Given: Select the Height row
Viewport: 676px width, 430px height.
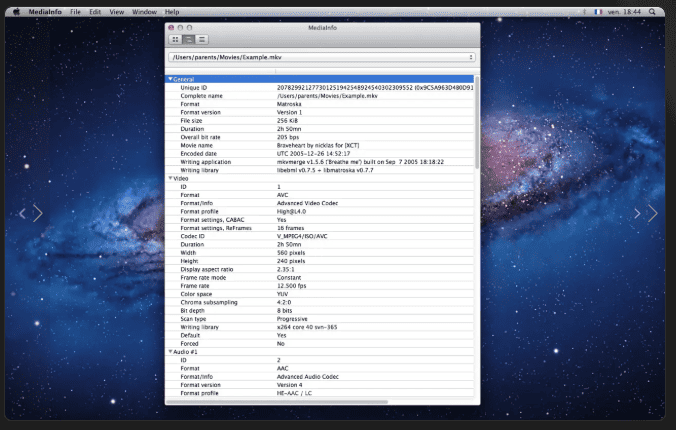Looking at the screenshot, I should [x=319, y=261].
